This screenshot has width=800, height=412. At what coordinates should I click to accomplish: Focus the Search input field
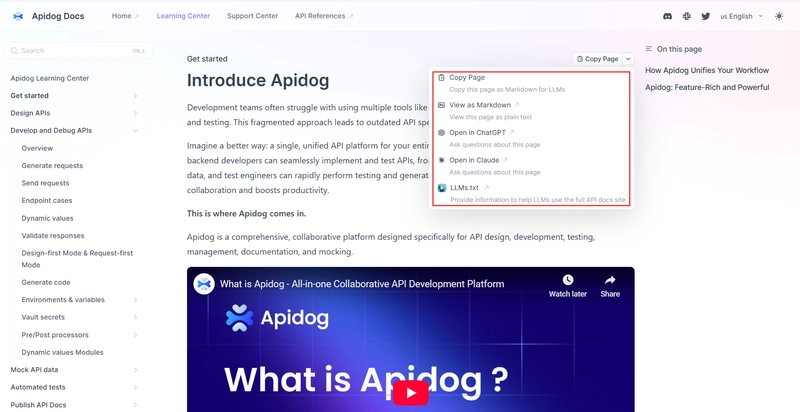click(79, 50)
